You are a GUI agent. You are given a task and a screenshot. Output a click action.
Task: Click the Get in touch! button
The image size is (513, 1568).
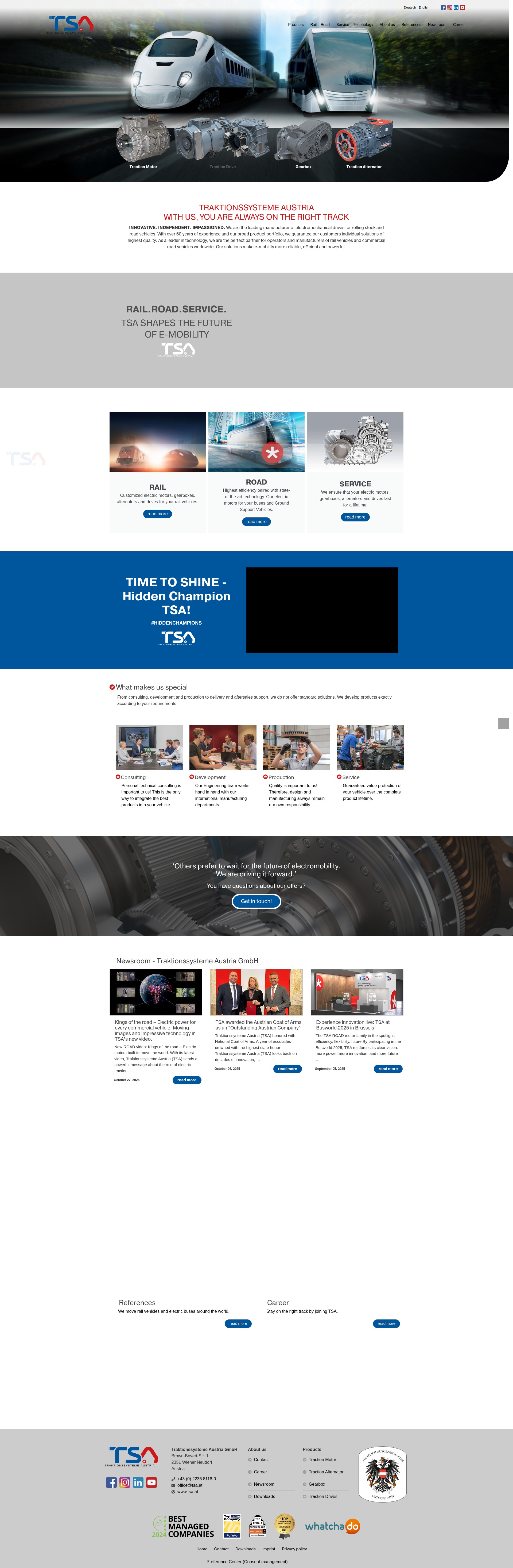coord(256,901)
